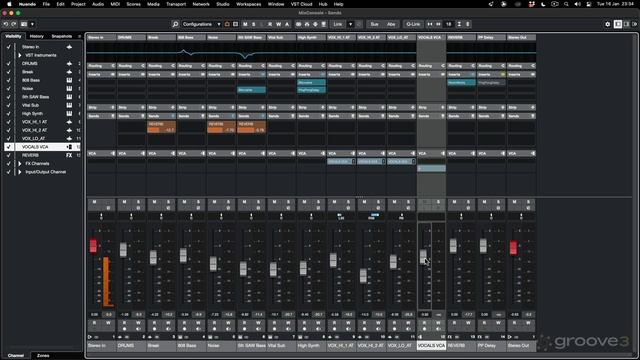The height and width of the screenshot is (360, 640).
Task: Select the High Synth channel name label
Action: (x=311, y=346)
